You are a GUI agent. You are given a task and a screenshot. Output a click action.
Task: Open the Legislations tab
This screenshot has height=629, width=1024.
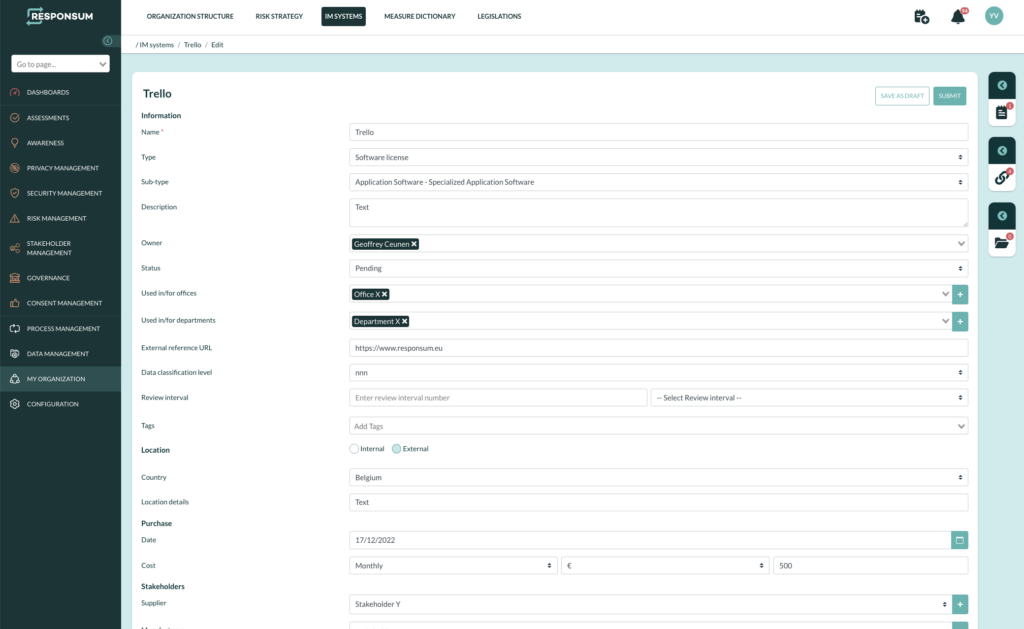pyautogui.click(x=499, y=16)
